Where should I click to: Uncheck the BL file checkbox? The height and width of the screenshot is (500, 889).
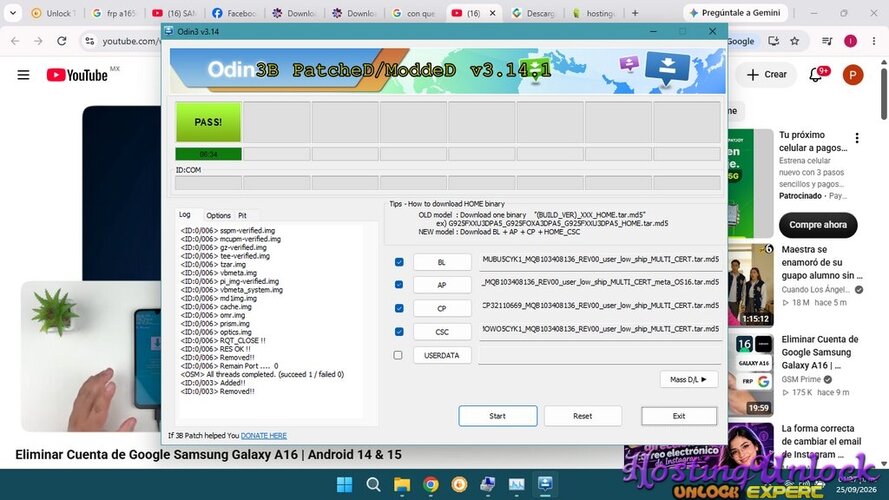(399, 262)
